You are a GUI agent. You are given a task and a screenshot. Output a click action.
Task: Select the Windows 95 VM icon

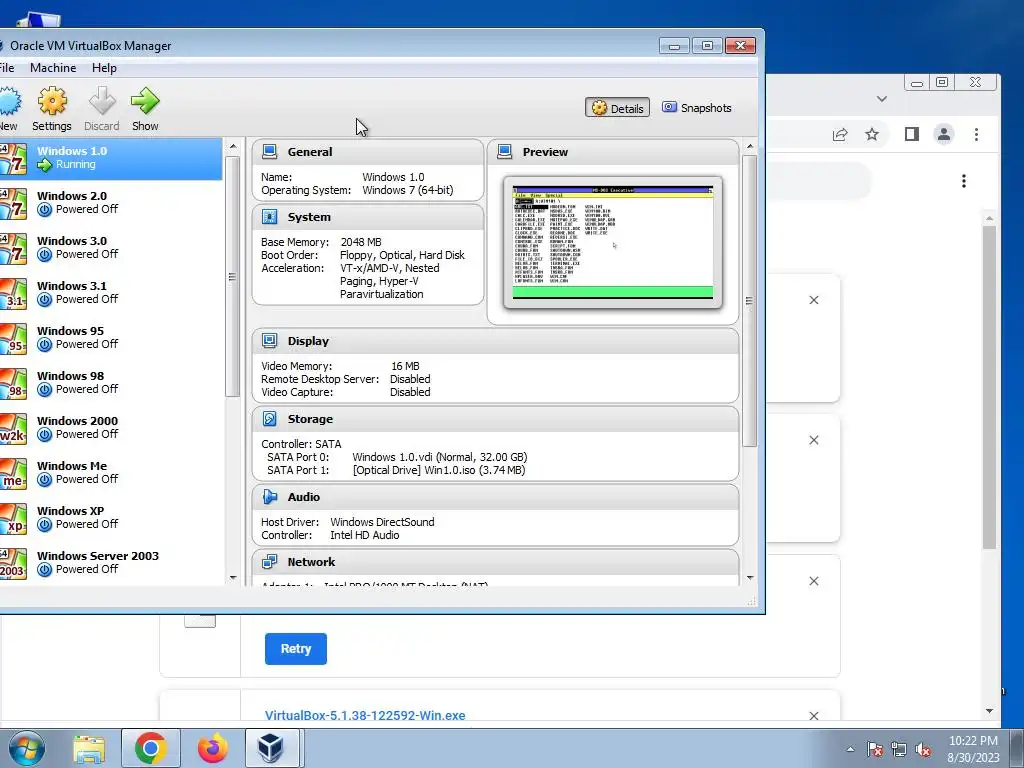13,339
